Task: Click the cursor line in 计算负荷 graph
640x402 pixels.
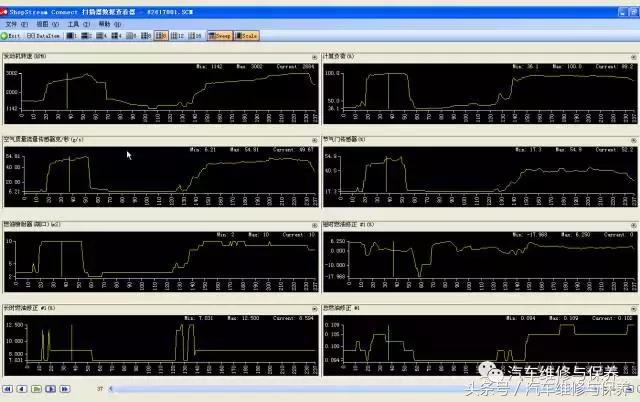Action: coord(388,91)
